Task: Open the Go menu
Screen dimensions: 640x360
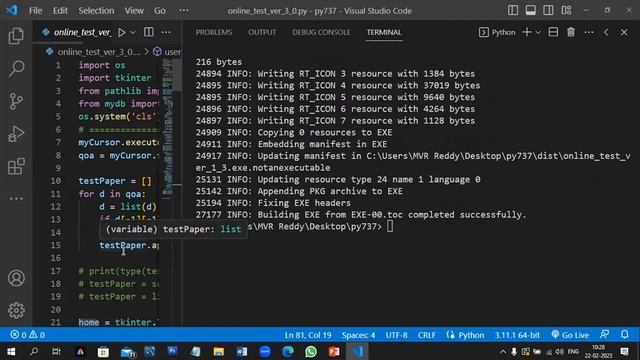Action: point(160,11)
